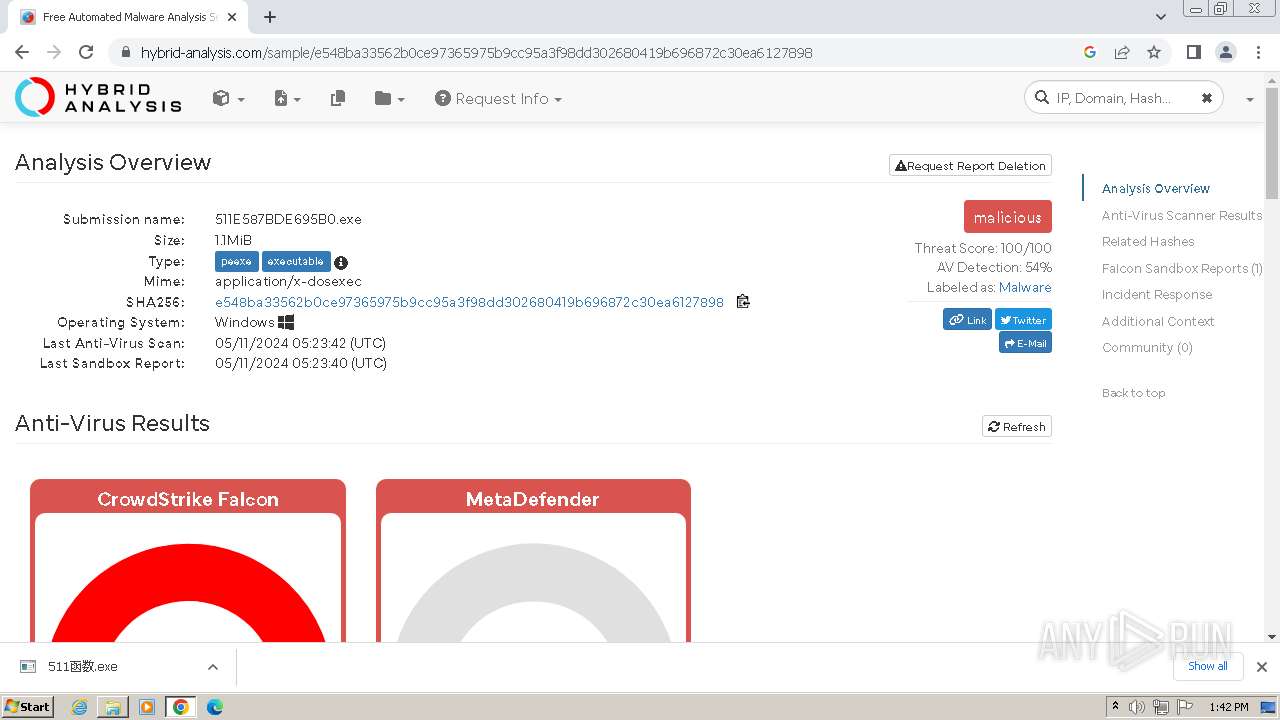Copy the SHA256 hash with clipboard icon
Screen dimensions: 1280x720
click(x=743, y=301)
